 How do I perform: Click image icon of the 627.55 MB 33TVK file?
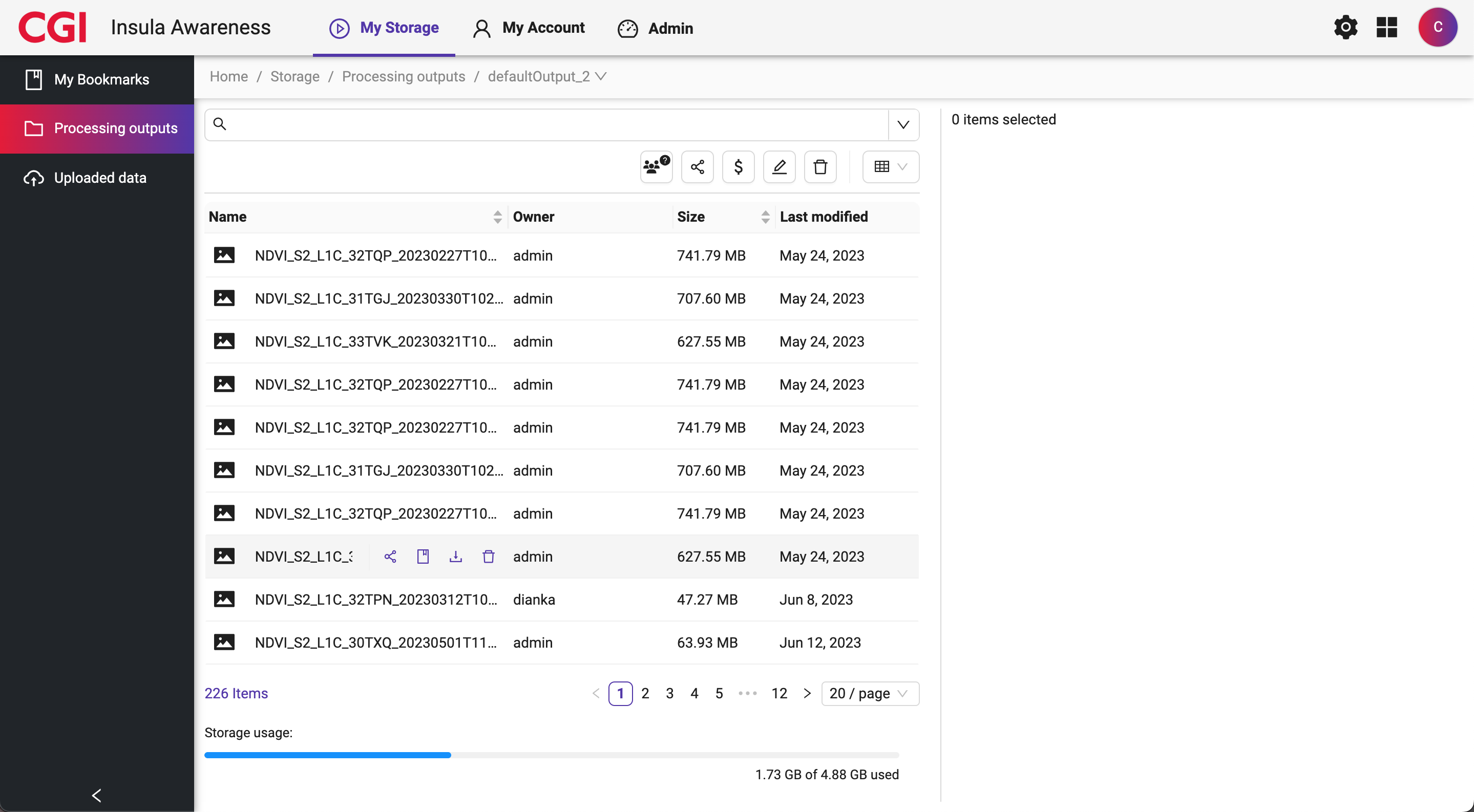click(x=224, y=341)
